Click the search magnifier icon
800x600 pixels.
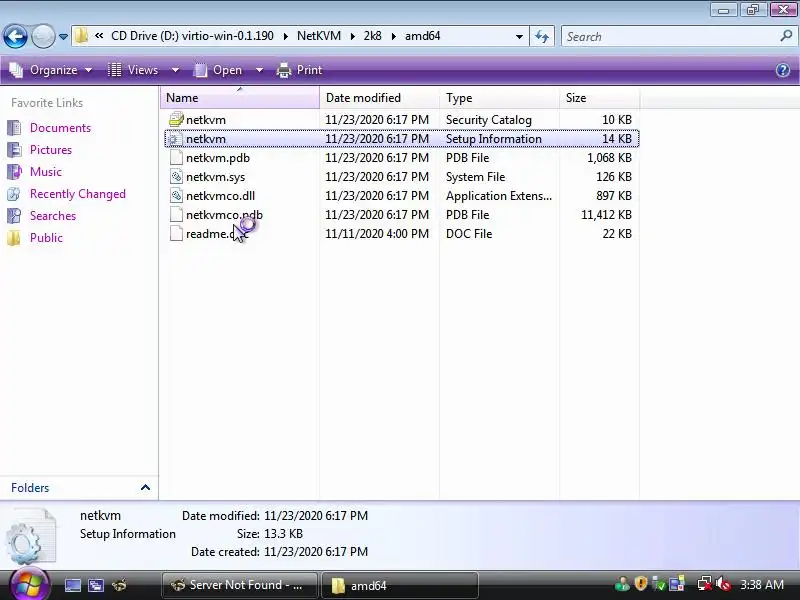[786, 36]
